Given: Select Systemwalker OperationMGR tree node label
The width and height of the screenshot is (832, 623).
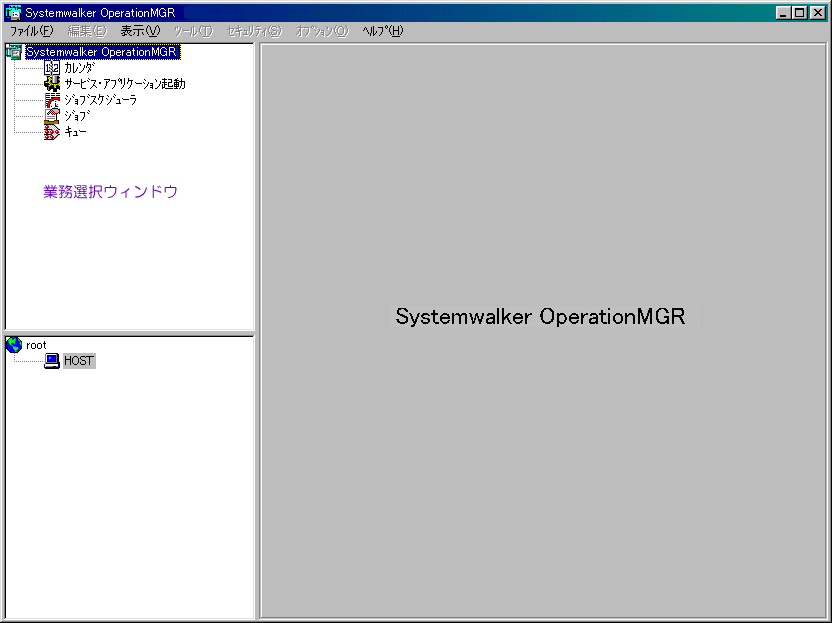Looking at the screenshot, I should (x=101, y=52).
